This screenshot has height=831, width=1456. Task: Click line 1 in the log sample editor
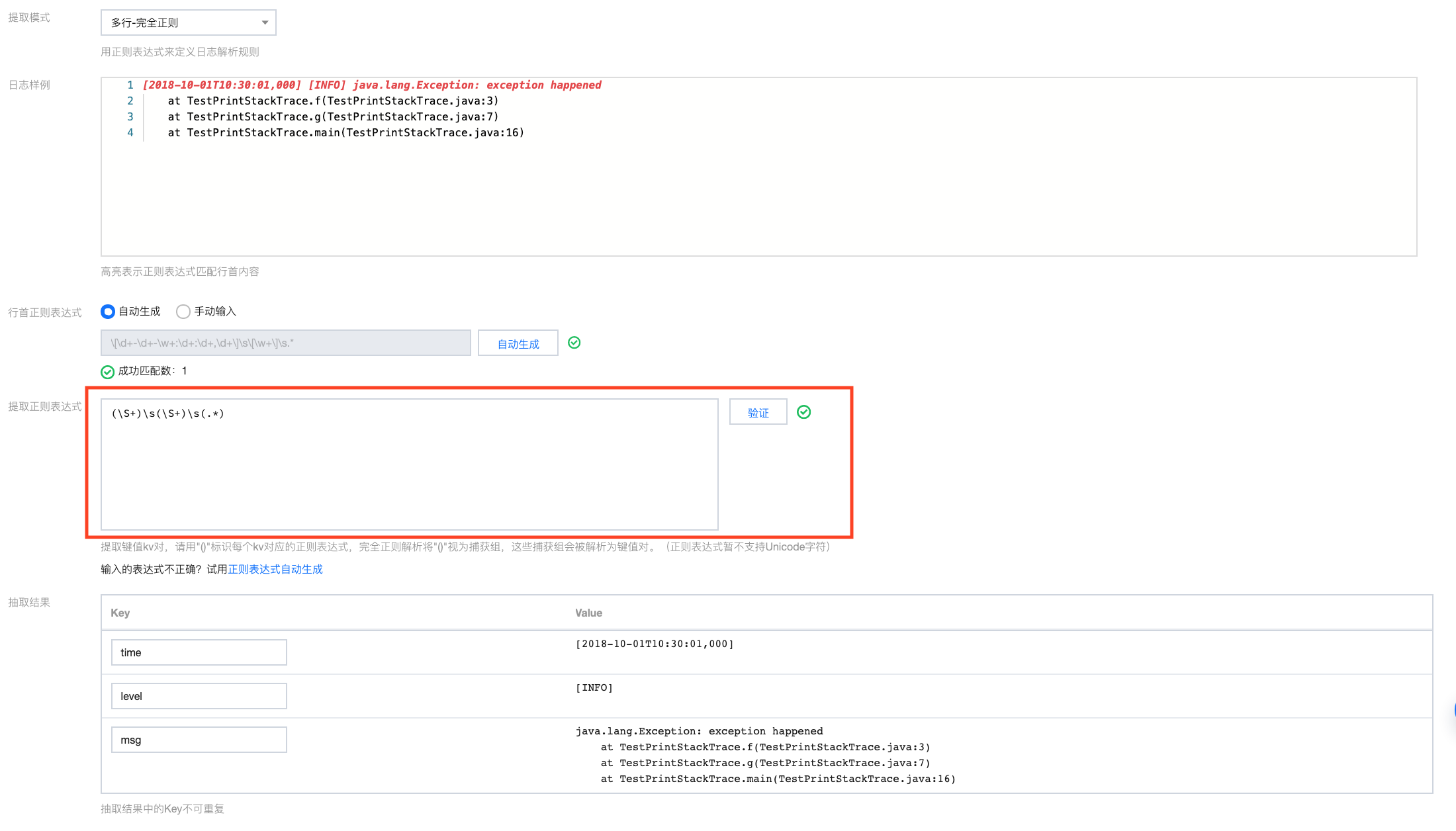coord(372,85)
